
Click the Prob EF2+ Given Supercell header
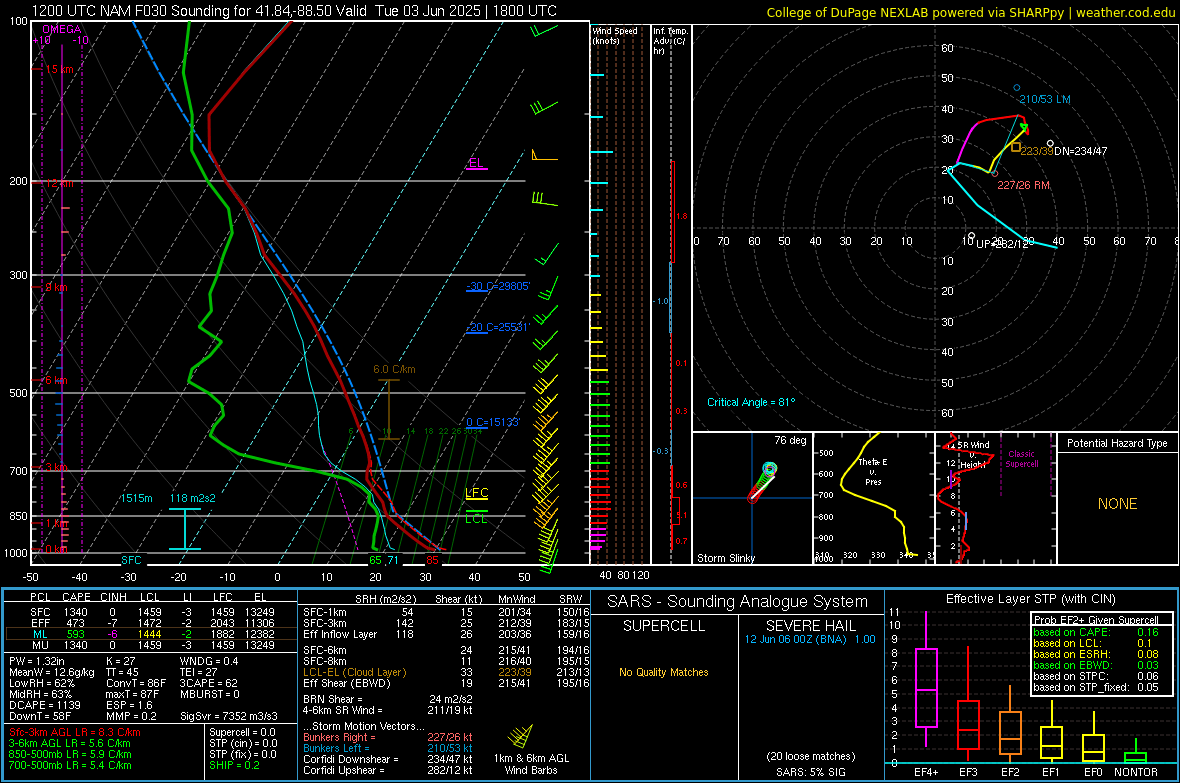click(x=1096, y=620)
